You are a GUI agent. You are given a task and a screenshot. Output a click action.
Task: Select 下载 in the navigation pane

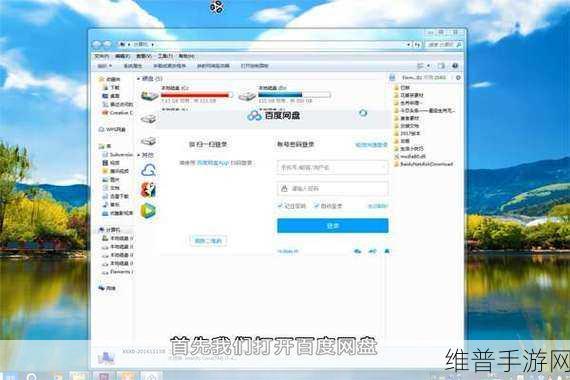click(x=115, y=88)
